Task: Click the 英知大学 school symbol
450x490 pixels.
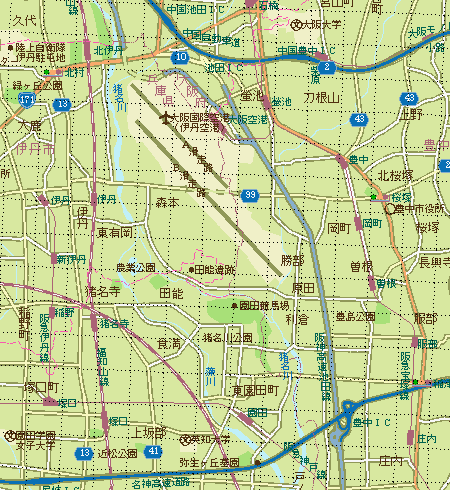Action: click(185, 440)
